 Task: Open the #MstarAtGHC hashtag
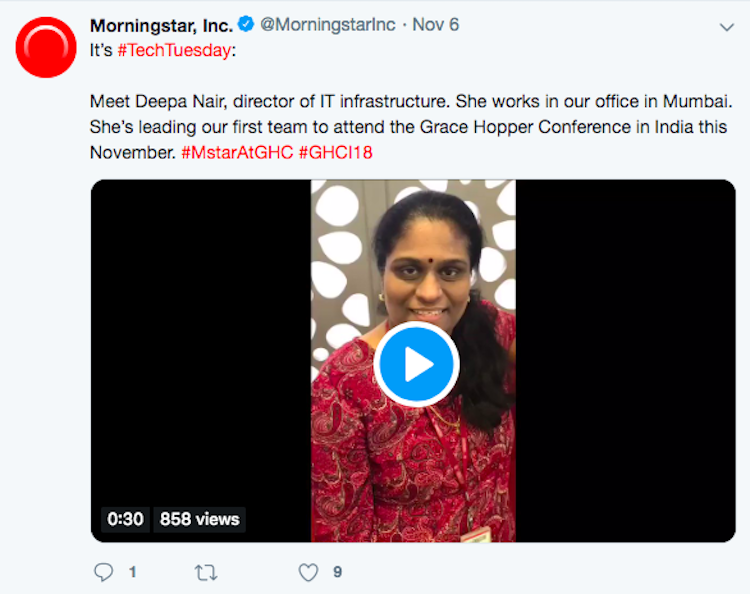236,152
